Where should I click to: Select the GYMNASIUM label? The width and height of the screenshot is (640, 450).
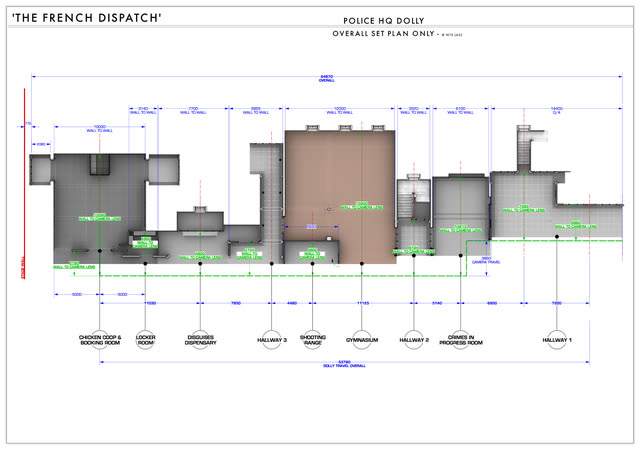[362, 340]
